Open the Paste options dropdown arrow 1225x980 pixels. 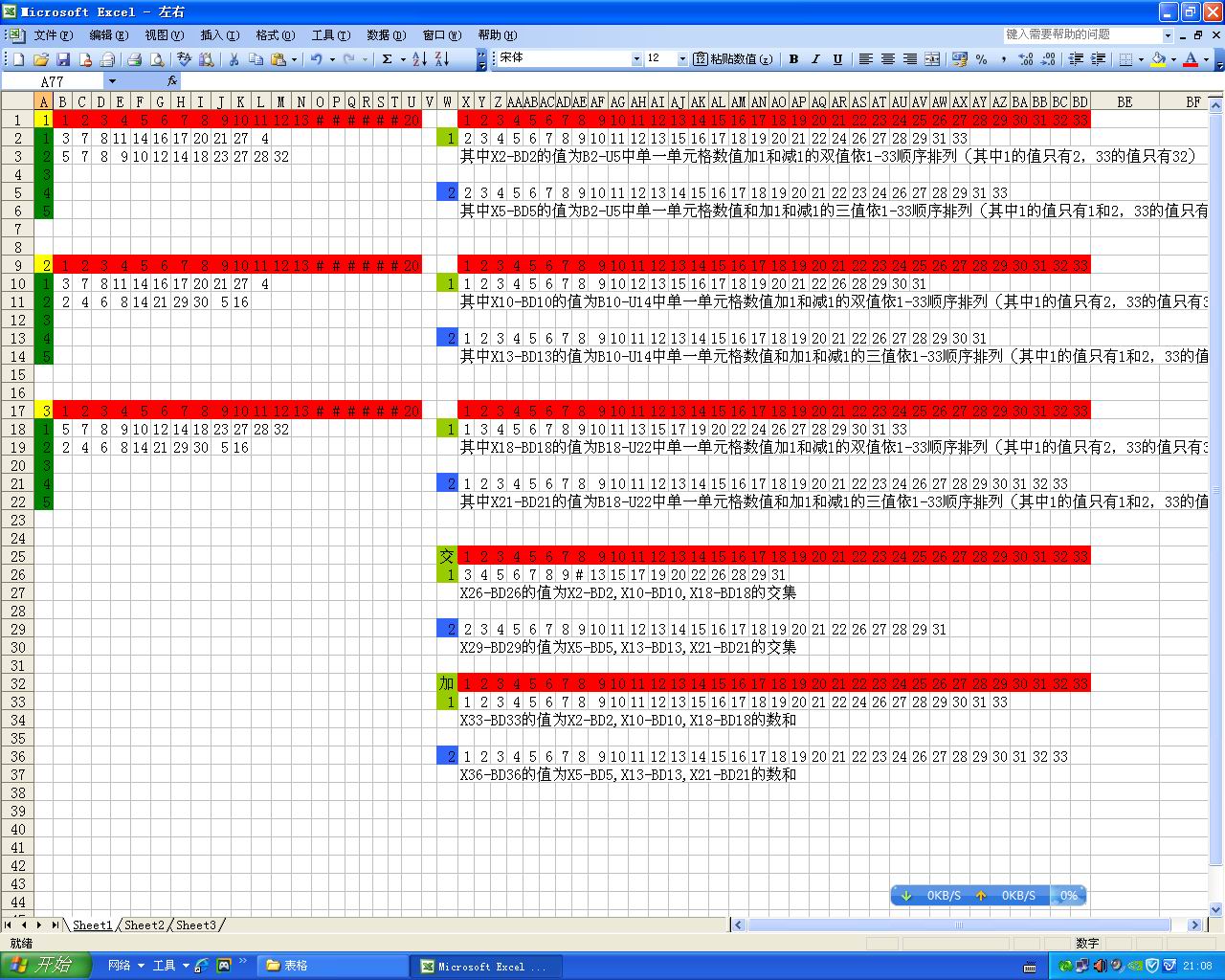(x=294, y=59)
